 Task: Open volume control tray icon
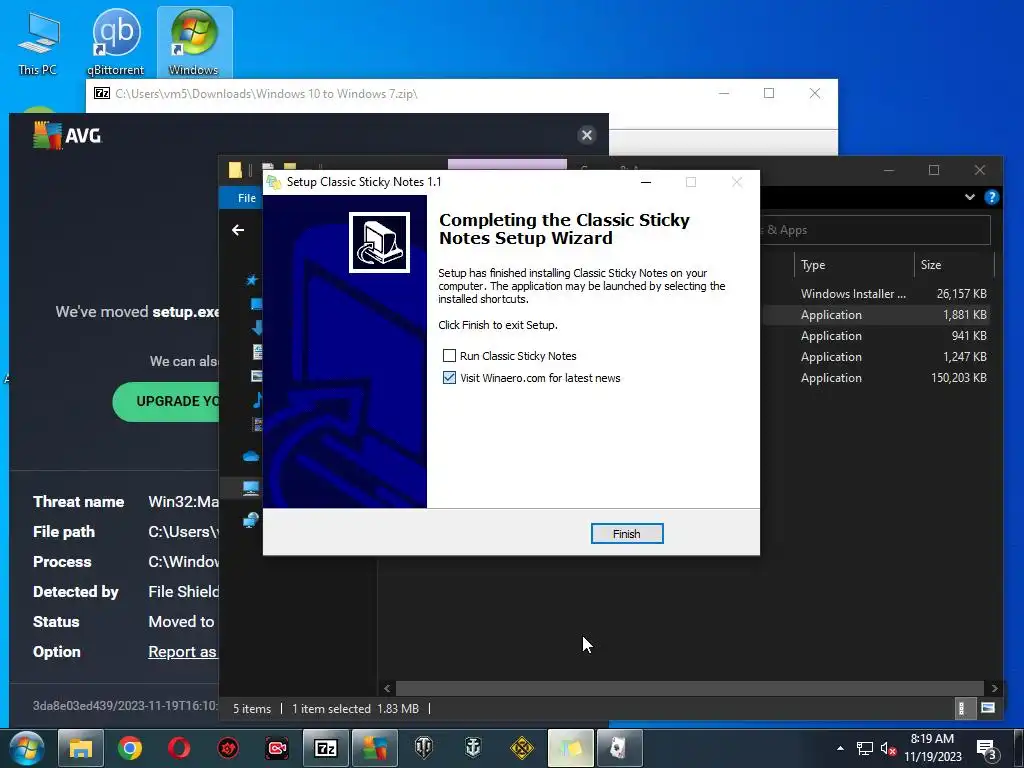point(888,748)
